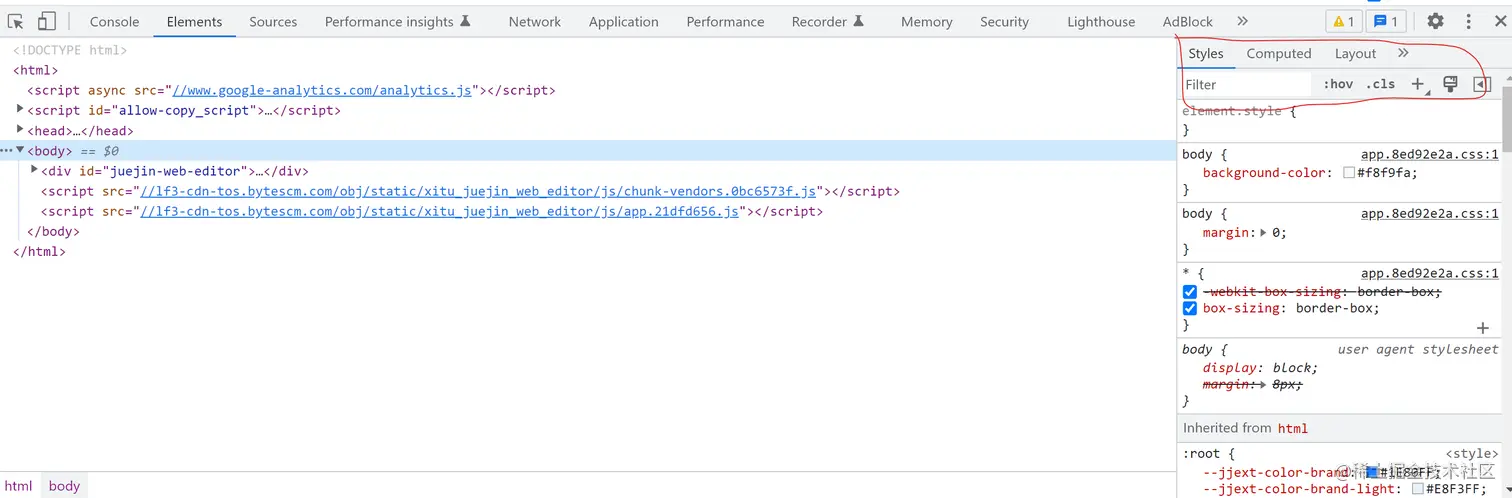Click the element.style rule block
The width and height of the screenshot is (1512, 498).
point(1339,120)
